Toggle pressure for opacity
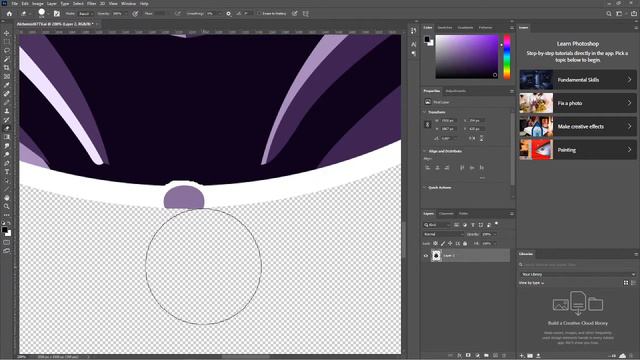 135,13
